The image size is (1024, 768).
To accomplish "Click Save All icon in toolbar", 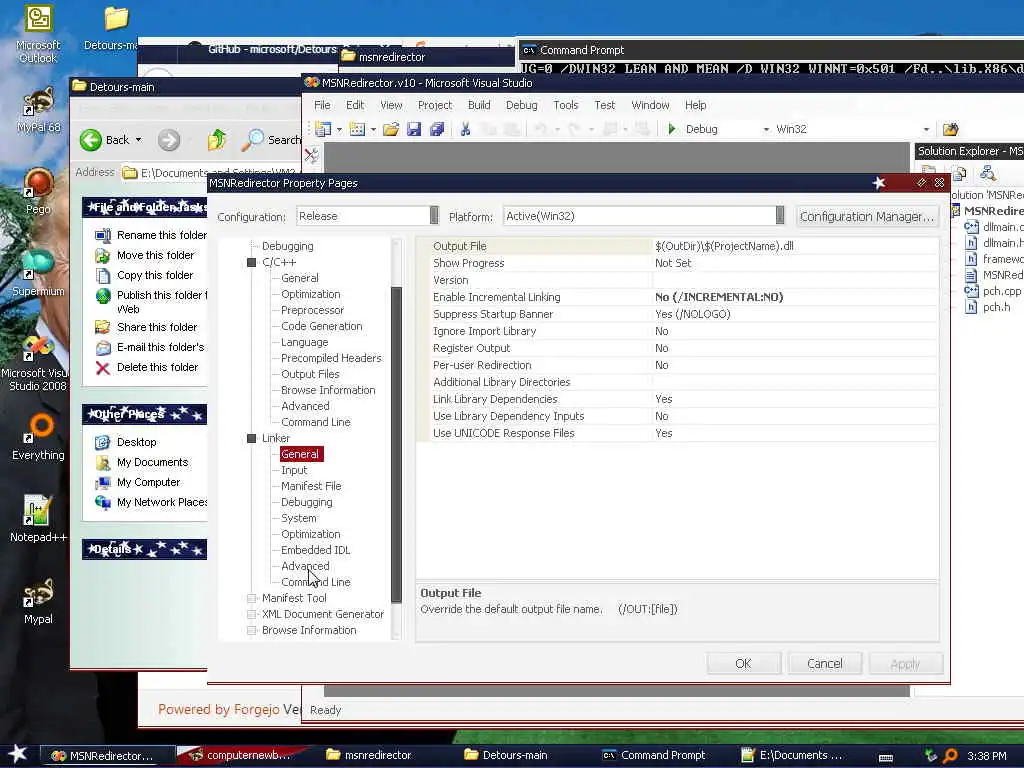I will coord(437,129).
